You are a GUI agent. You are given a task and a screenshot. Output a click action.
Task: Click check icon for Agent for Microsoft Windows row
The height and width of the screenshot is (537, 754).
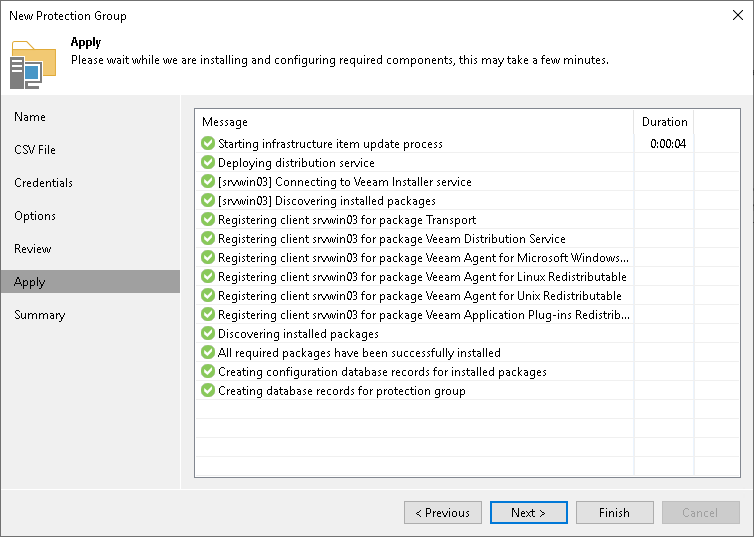(208, 257)
